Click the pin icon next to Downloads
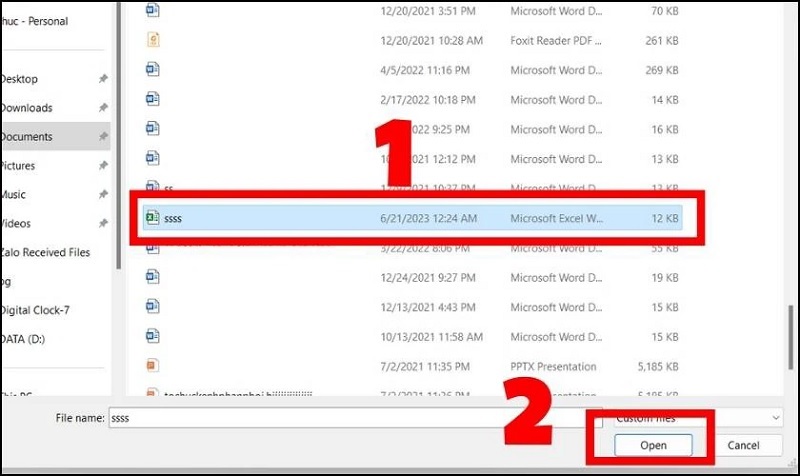Viewport: 800px width, 476px height. point(103,108)
